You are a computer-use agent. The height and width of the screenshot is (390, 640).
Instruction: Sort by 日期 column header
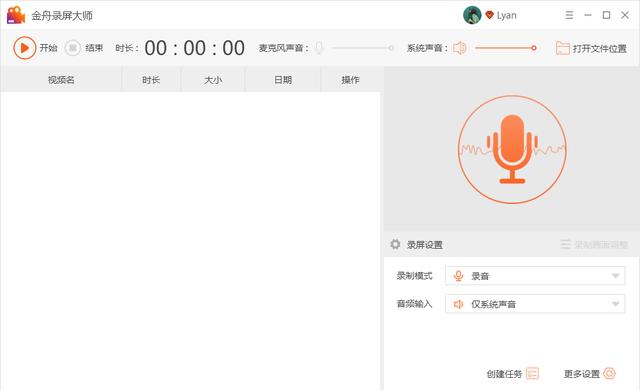point(283,80)
